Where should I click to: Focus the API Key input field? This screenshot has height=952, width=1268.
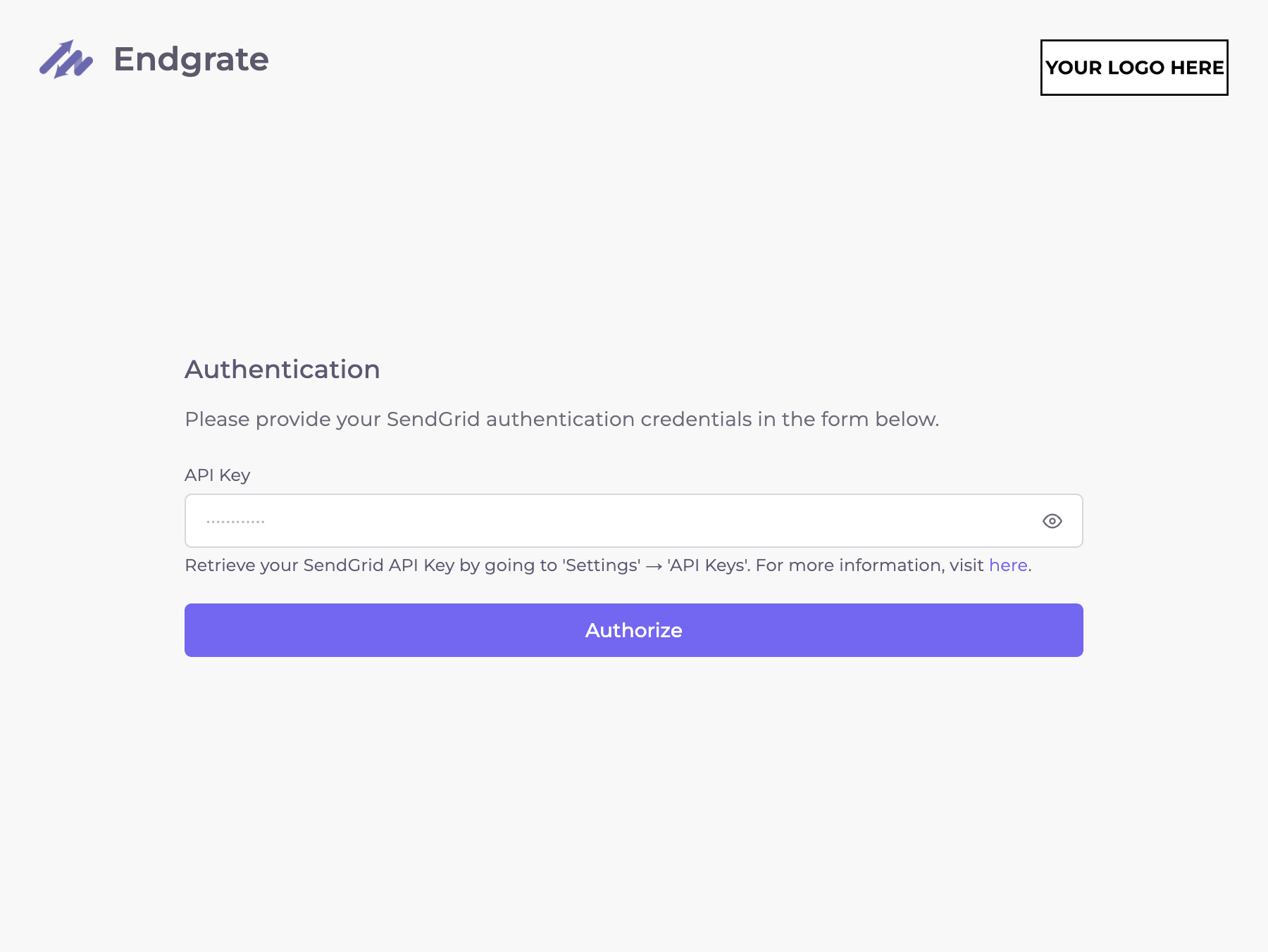click(564, 520)
